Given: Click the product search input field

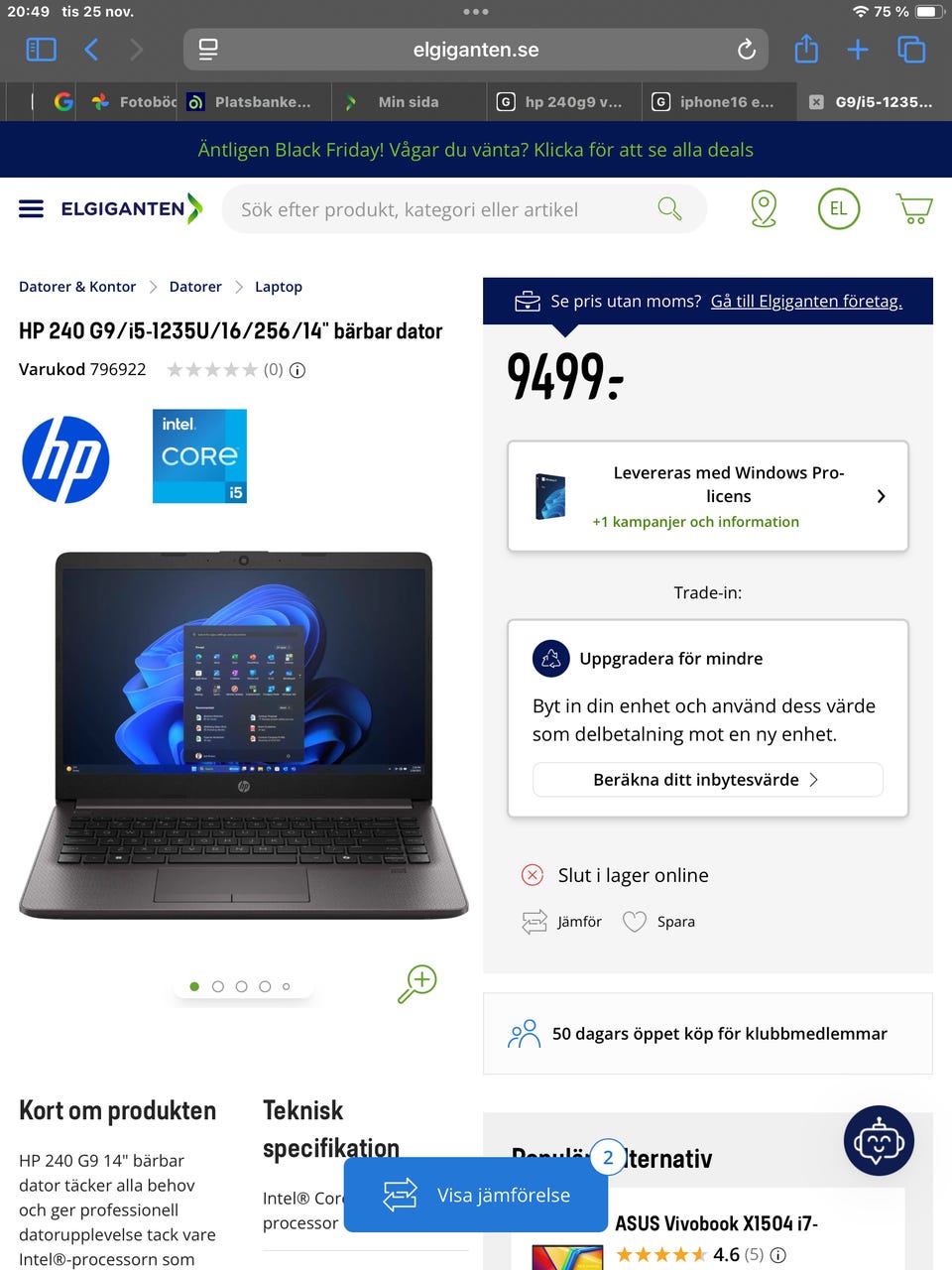Looking at the screenshot, I should [x=446, y=209].
